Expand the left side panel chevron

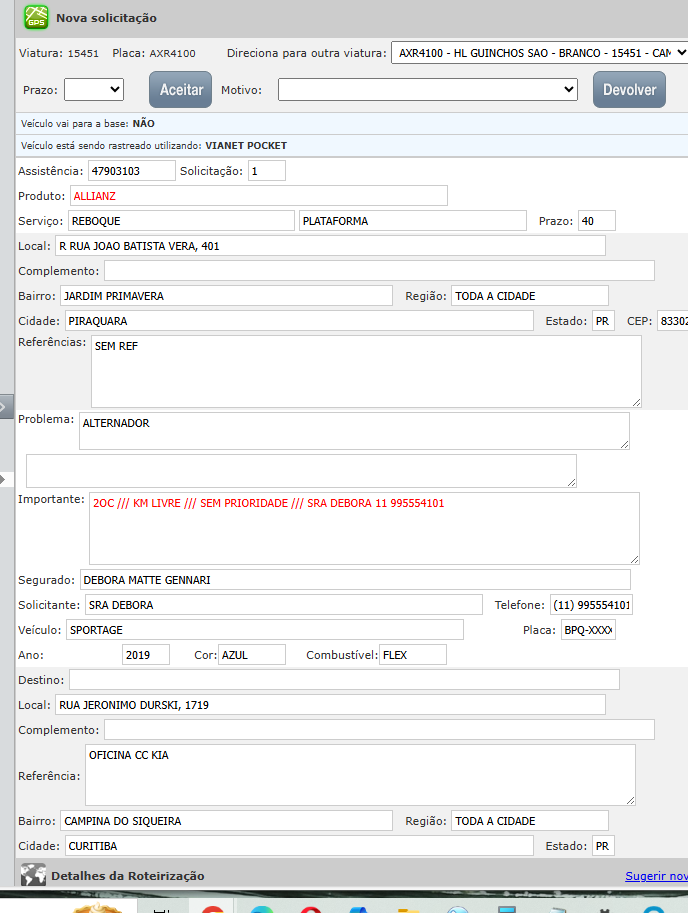[x=5, y=406]
